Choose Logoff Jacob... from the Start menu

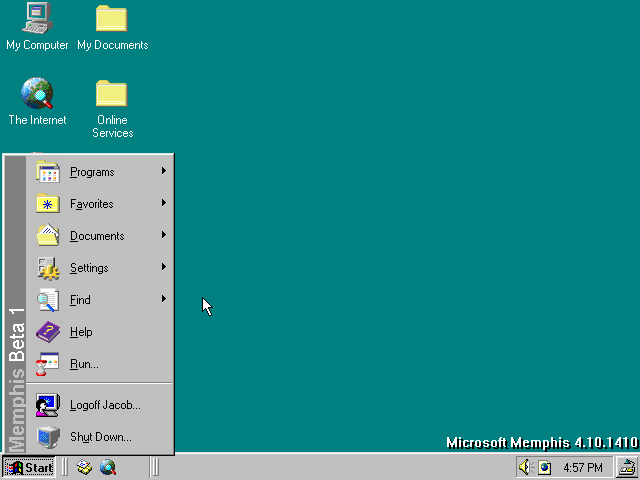[100, 405]
